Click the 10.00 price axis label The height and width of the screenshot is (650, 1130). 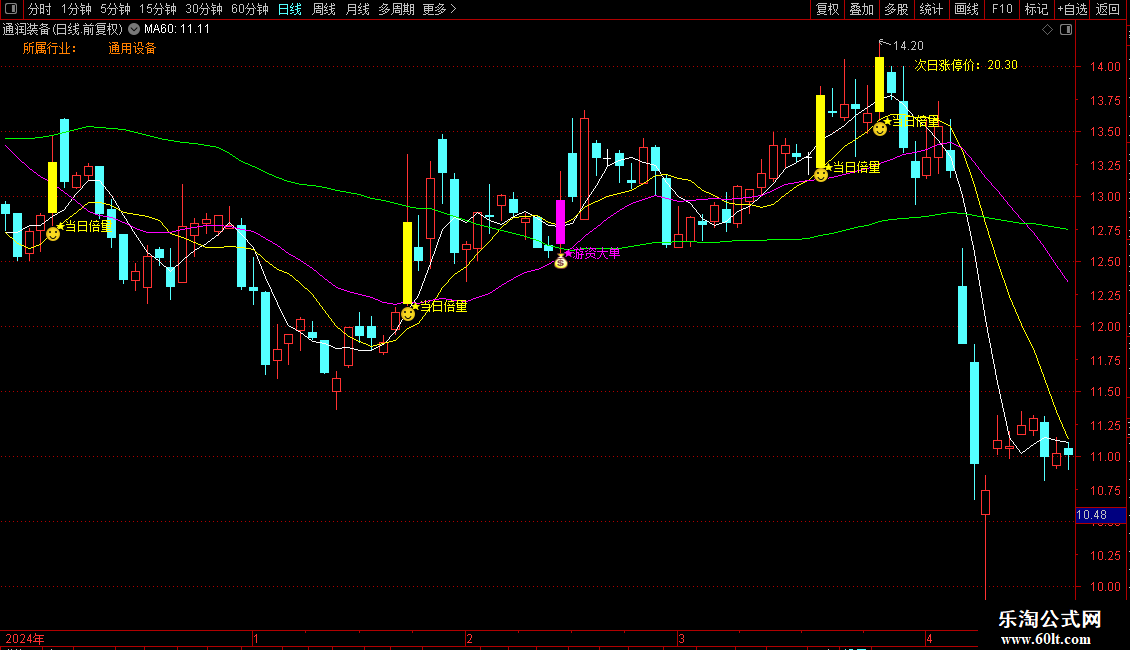pyautogui.click(x=1105, y=587)
